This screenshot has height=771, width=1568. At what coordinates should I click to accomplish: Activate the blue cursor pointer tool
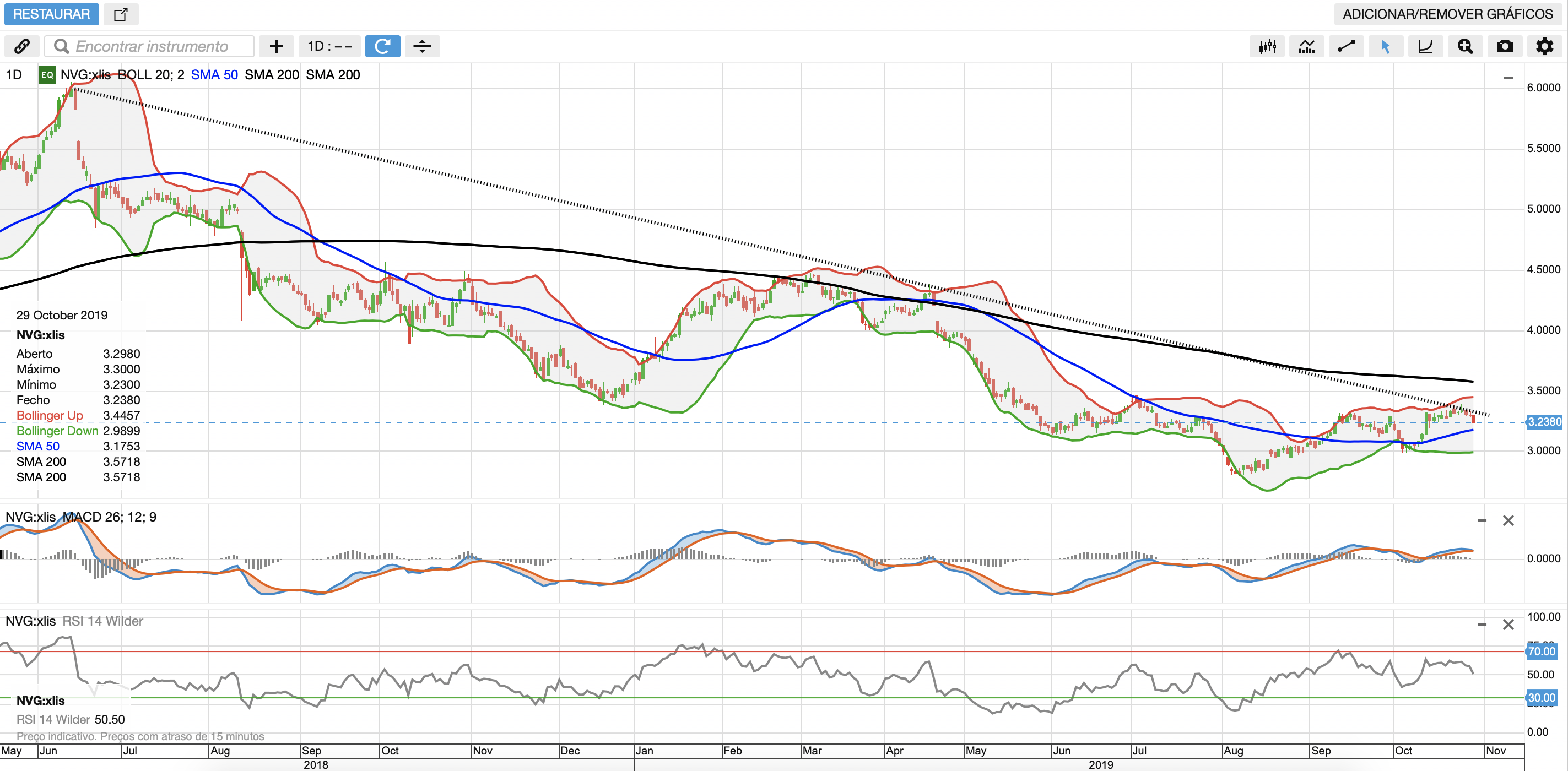click(1386, 46)
